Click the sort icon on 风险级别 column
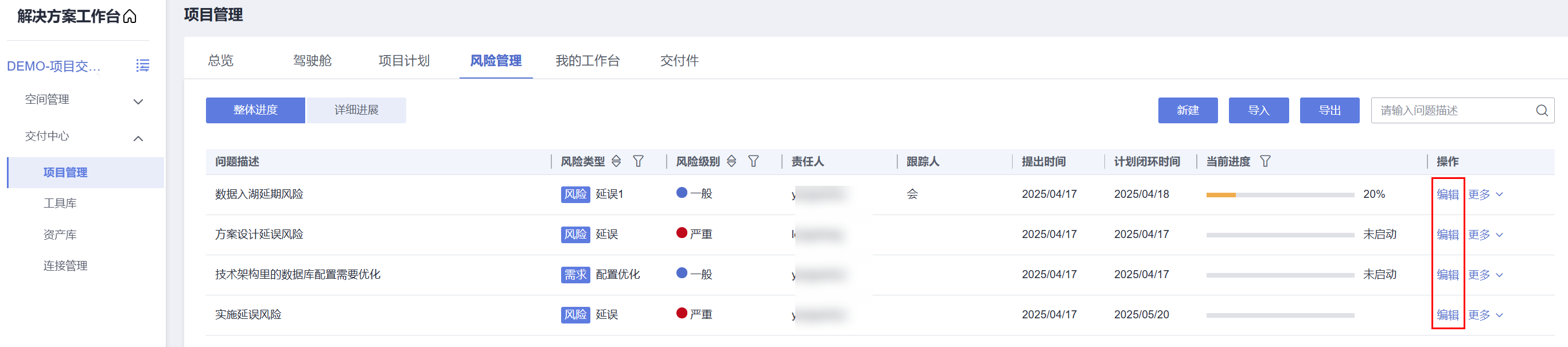The image size is (1568, 347). (x=732, y=161)
